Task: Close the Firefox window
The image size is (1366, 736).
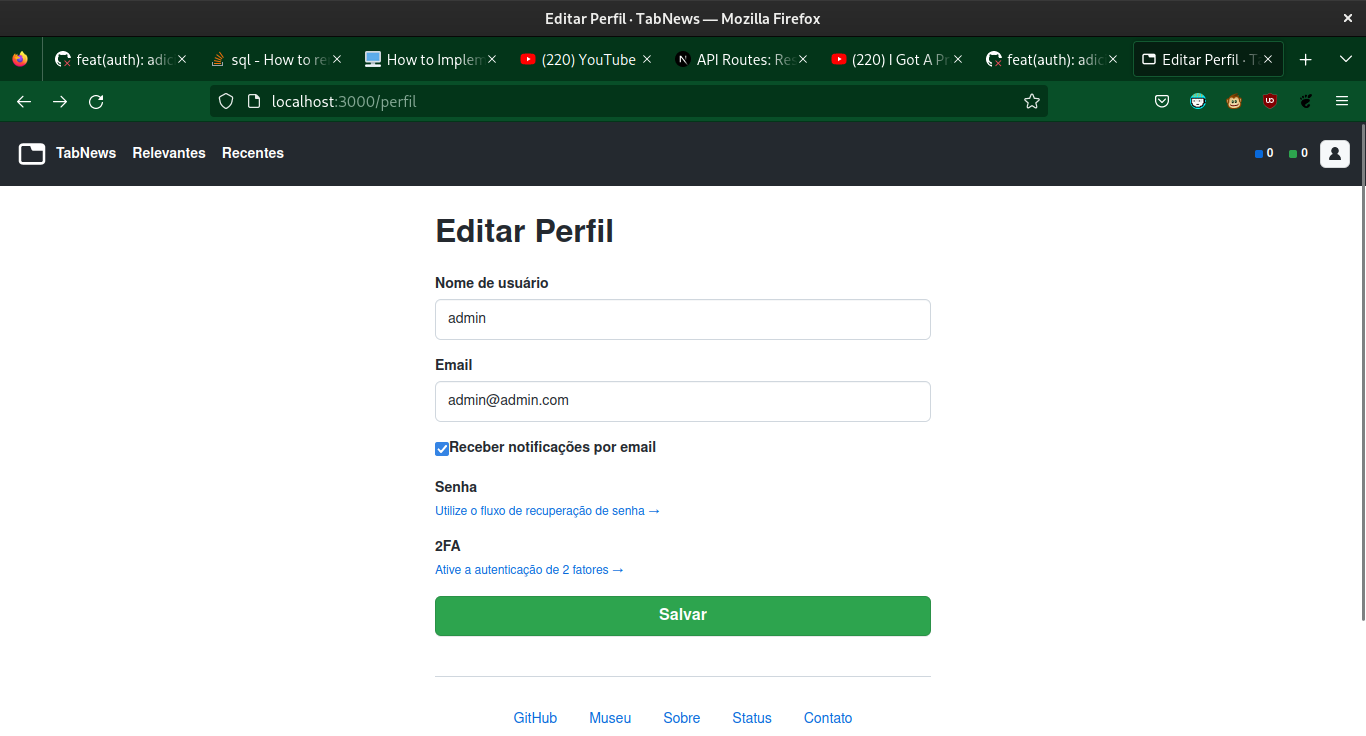Action: [1347, 18]
